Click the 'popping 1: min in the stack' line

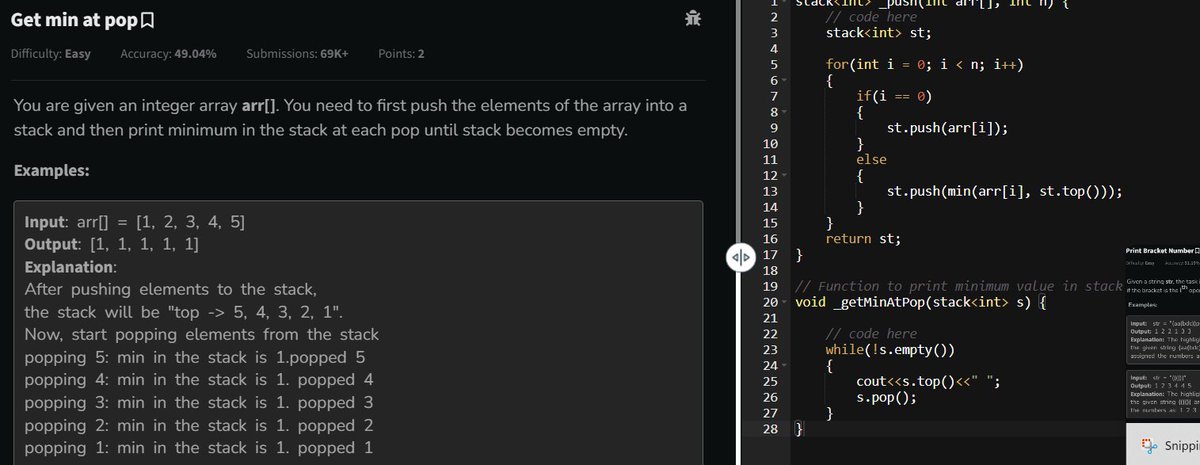click(x=198, y=448)
